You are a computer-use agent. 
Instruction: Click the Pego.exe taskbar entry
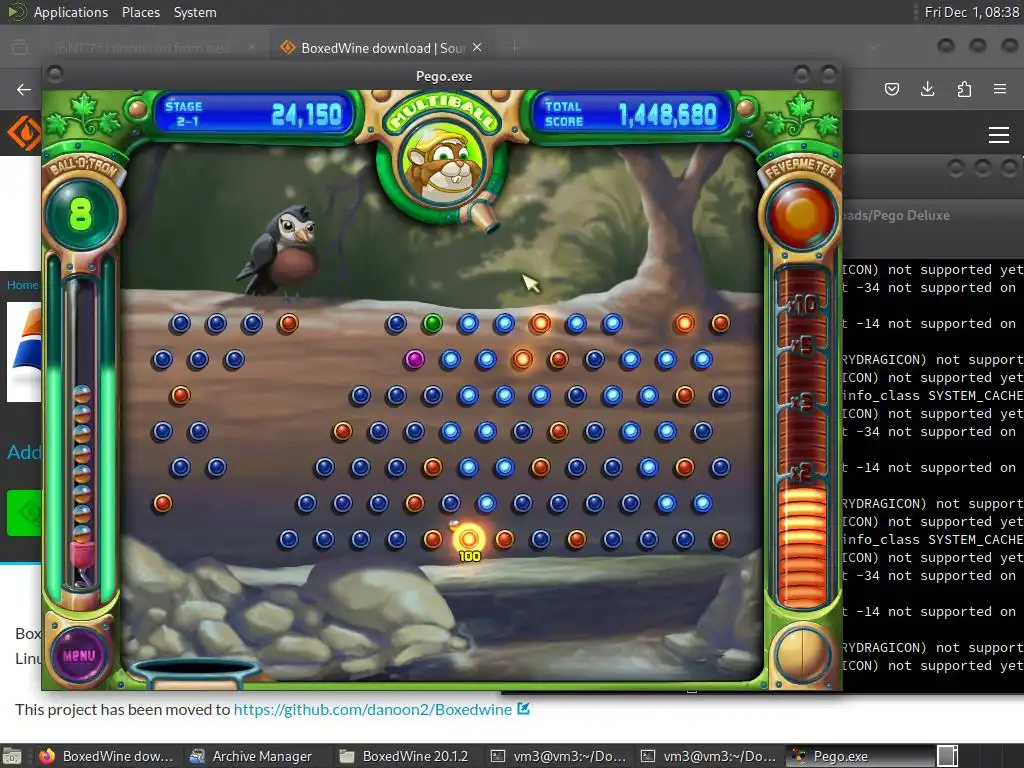[x=859, y=756]
